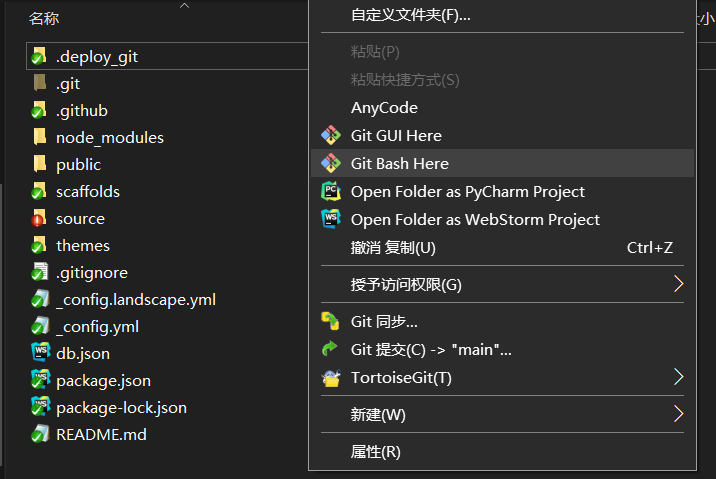The image size is (716, 479).
Task: Click the TortoiseGit turtle icon
Action: (x=331, y=378)
